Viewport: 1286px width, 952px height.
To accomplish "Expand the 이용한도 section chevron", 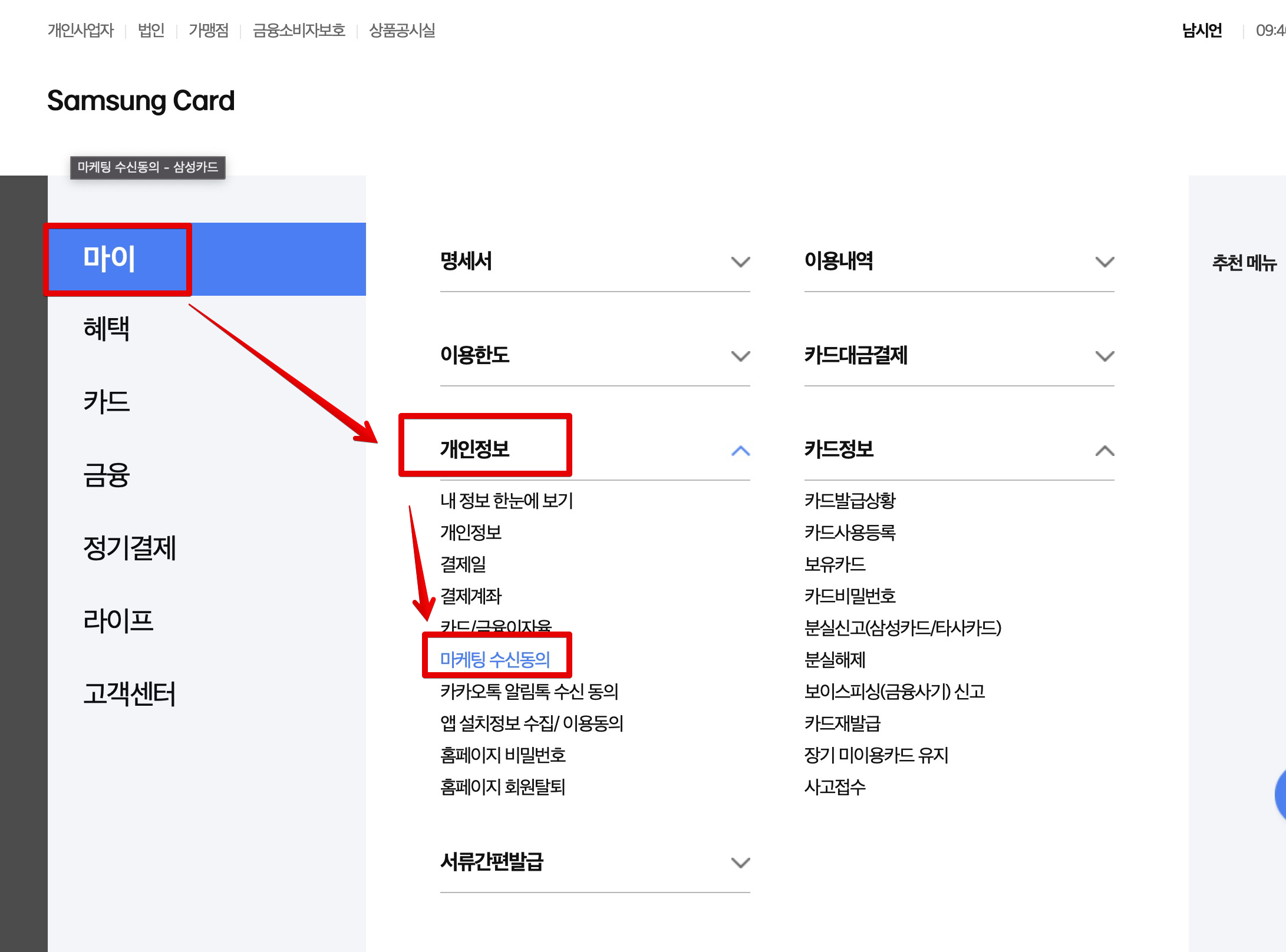I will tap(740, 356).
